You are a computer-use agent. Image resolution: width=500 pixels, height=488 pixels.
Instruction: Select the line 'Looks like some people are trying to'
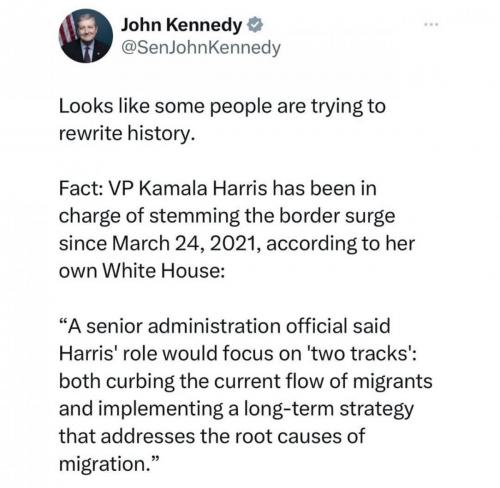(x=222, y=107)
